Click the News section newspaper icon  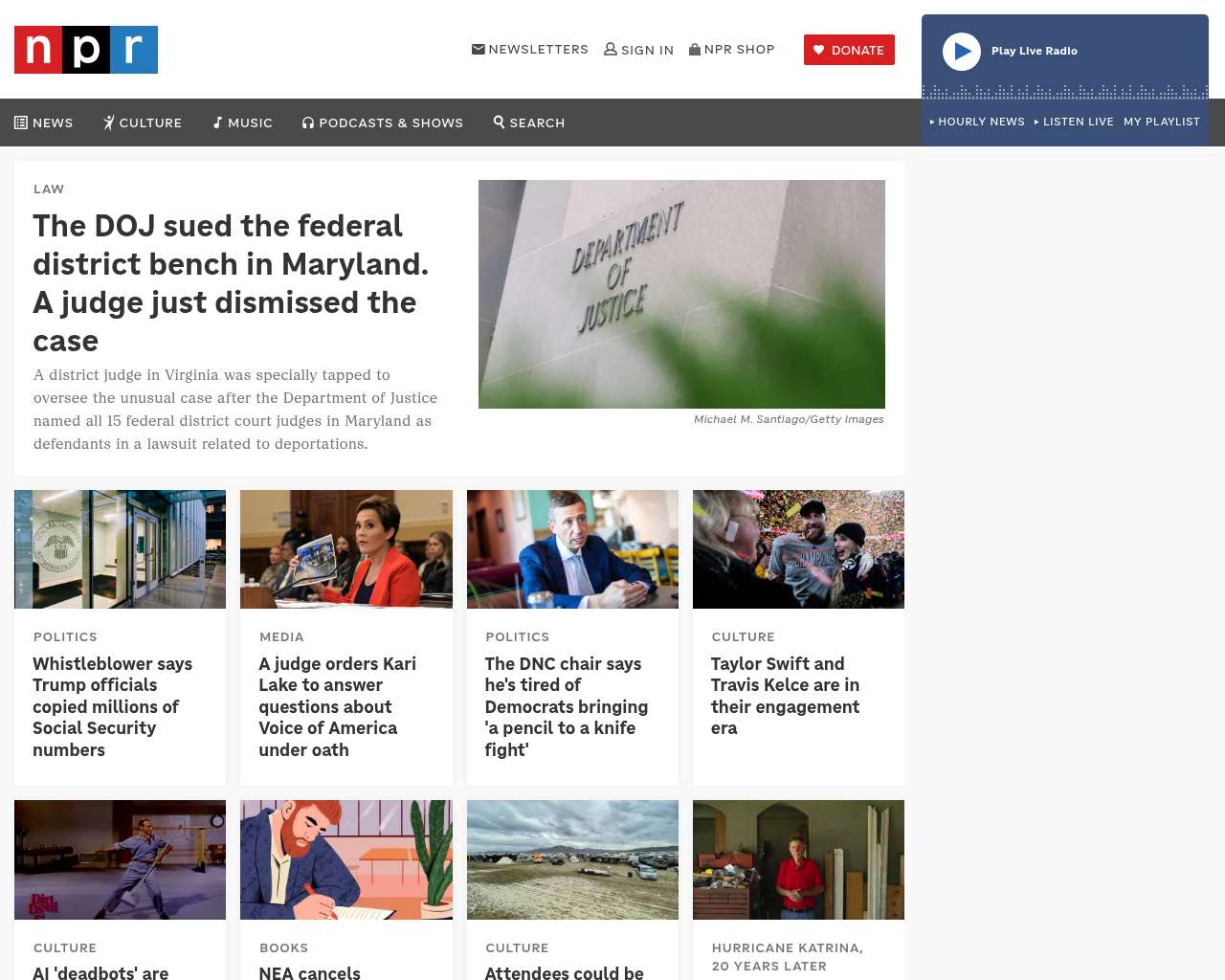click(21, 122)
